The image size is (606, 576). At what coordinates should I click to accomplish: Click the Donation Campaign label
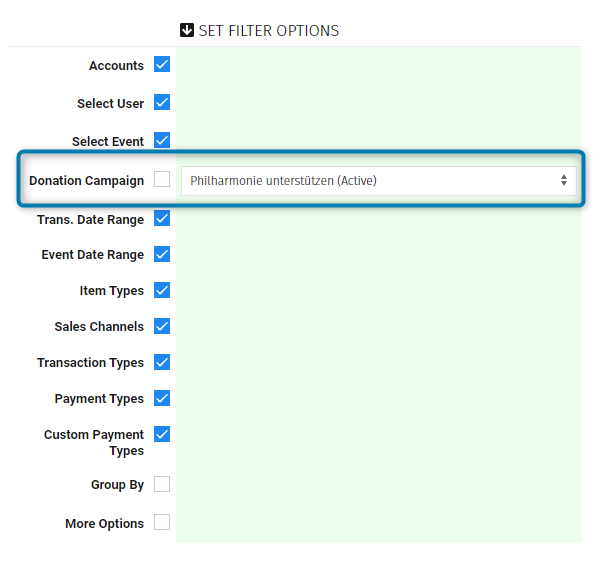(x=86, y=181)
